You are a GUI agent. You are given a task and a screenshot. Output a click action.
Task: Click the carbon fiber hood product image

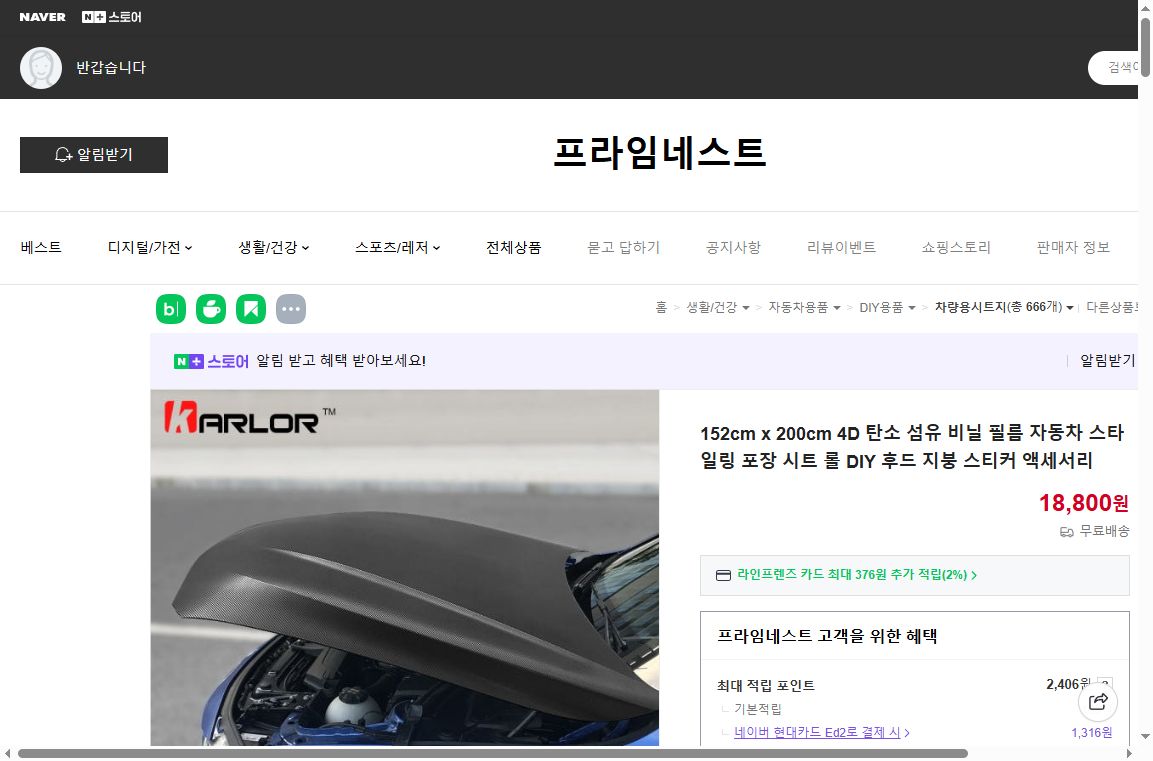click(x=404, y=570)
